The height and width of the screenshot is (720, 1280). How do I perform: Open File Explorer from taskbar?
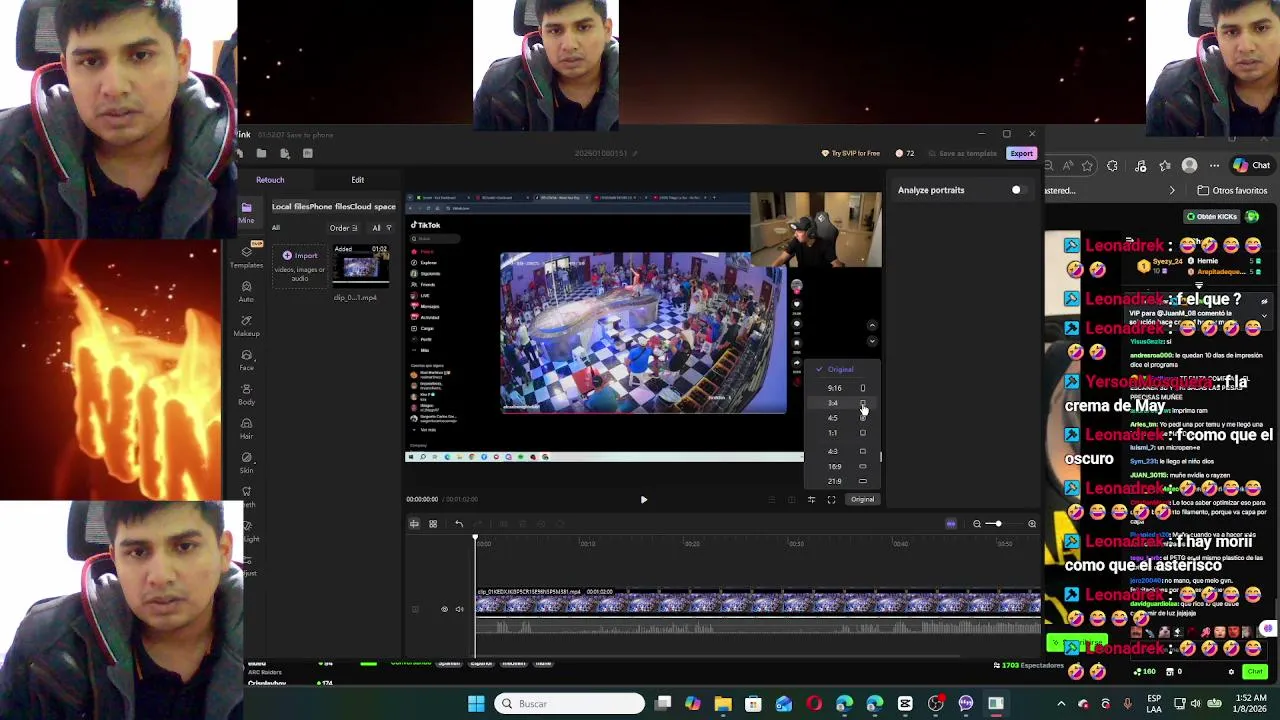pos(723,704)
